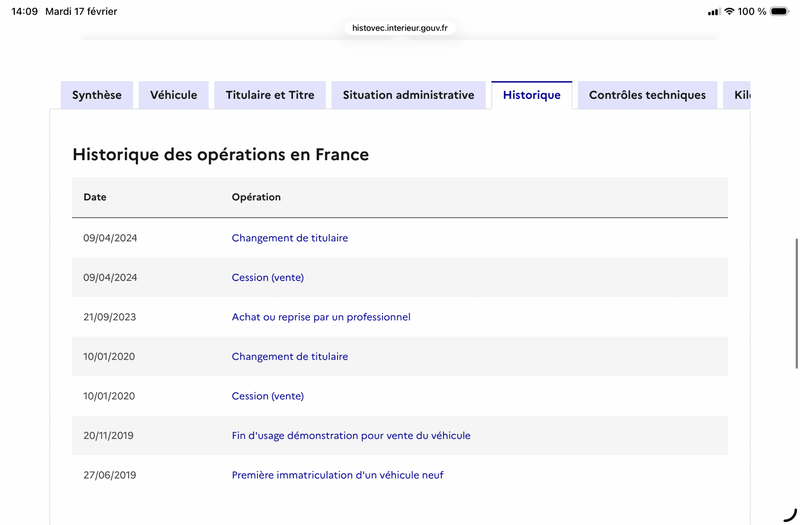Open the Synthèse tab
Viewport: 800px width, 525px height.
[97, 95]
